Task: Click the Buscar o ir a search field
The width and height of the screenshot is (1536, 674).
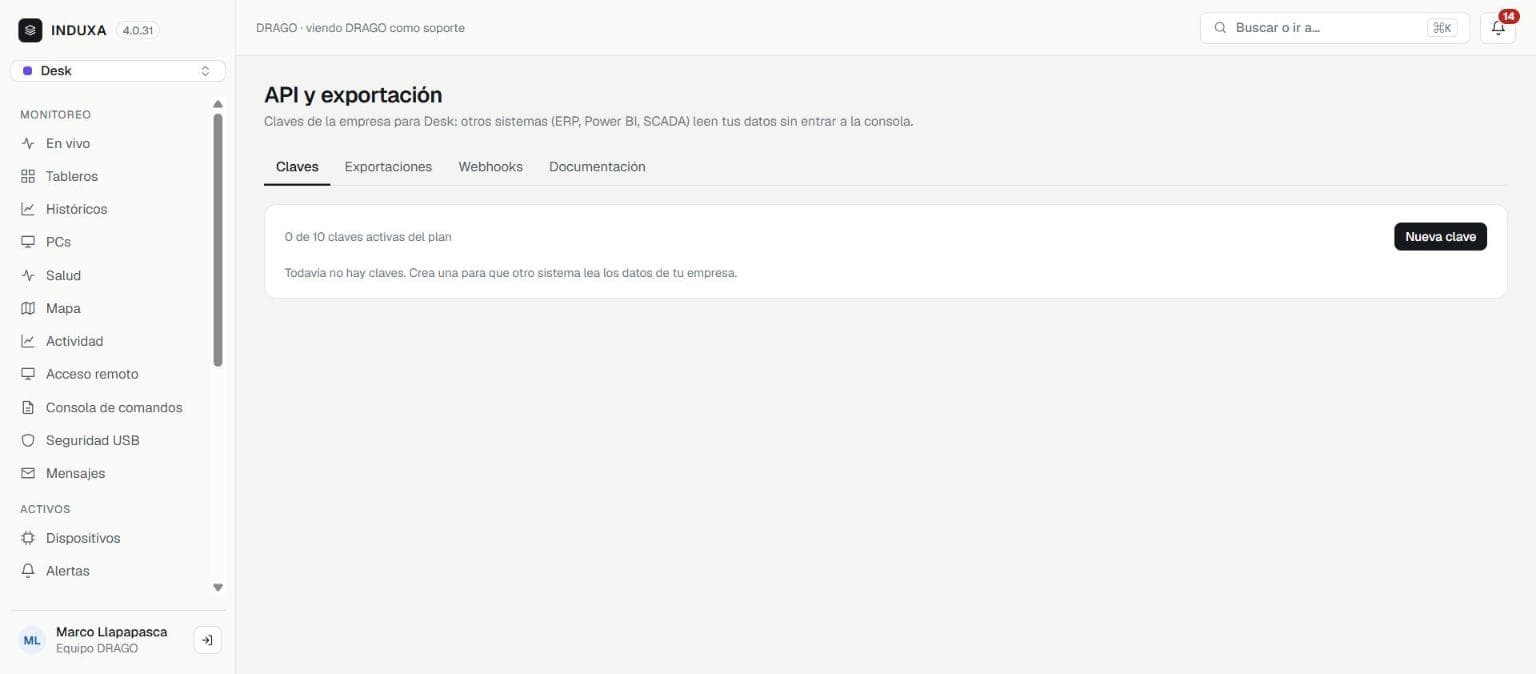Action: click(1335, 28)
